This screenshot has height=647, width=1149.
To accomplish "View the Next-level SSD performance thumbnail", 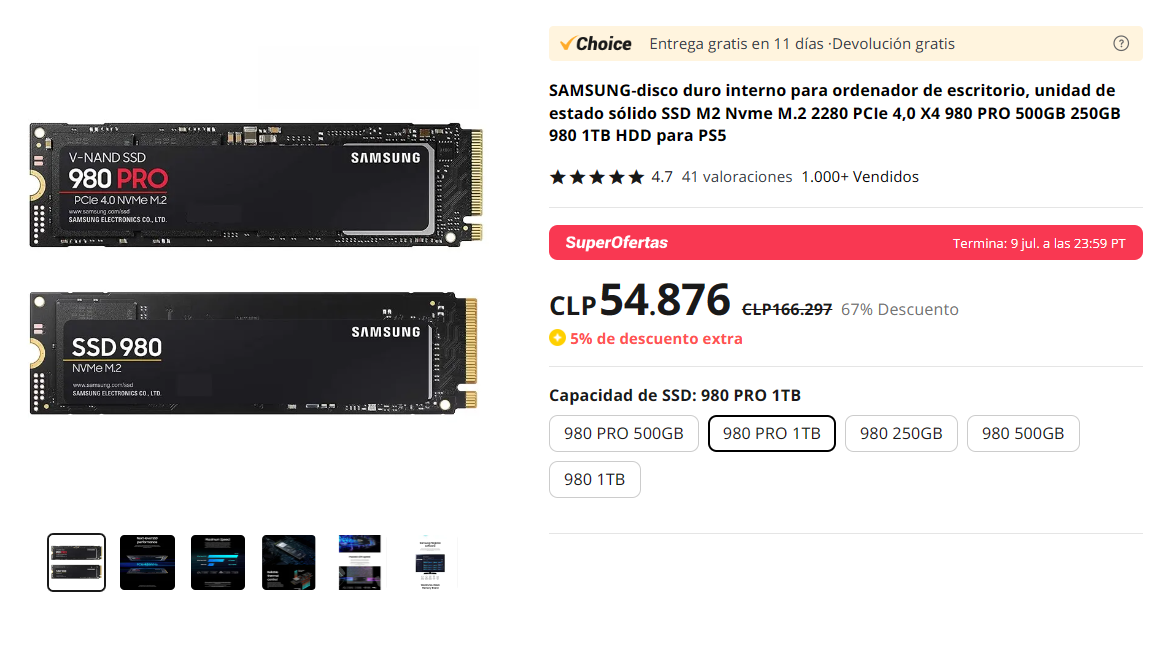I will [x=147, y=562].
